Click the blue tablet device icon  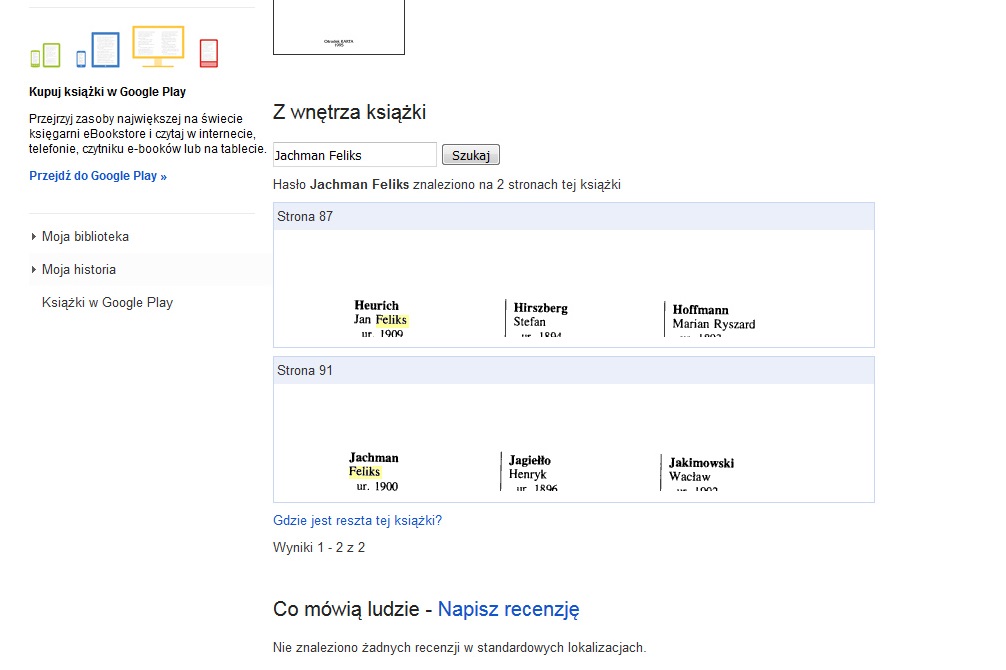(x=105, y=49)
